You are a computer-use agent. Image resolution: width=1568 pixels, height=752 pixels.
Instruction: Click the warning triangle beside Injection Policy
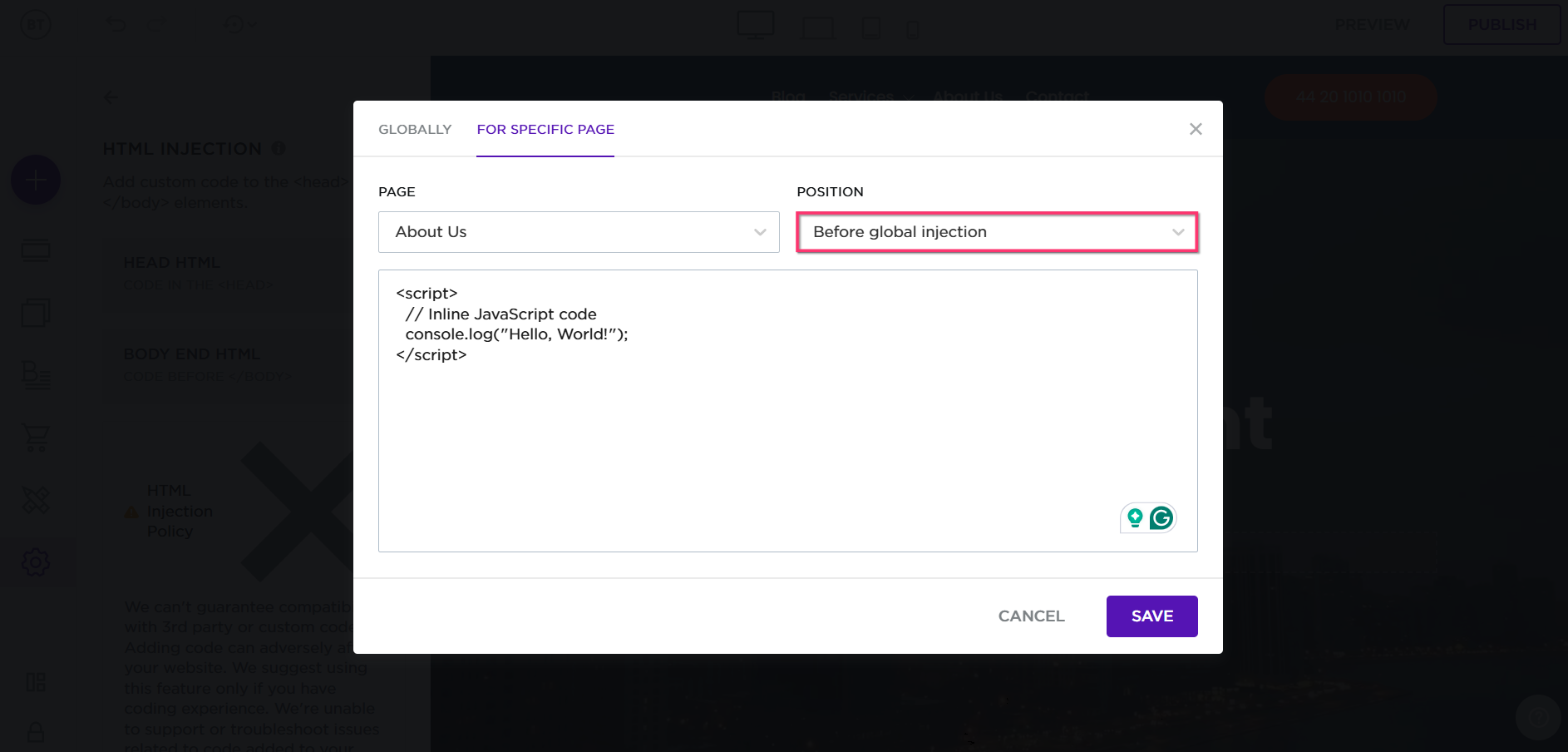click(x=131, y=512)
